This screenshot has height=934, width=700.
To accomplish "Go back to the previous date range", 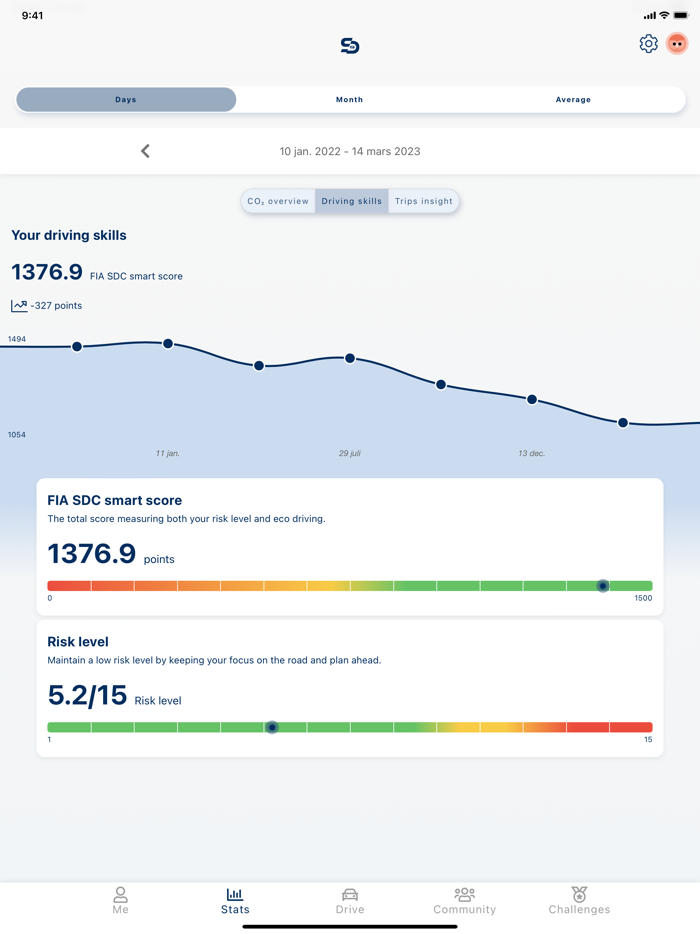I will pos(145,151).
